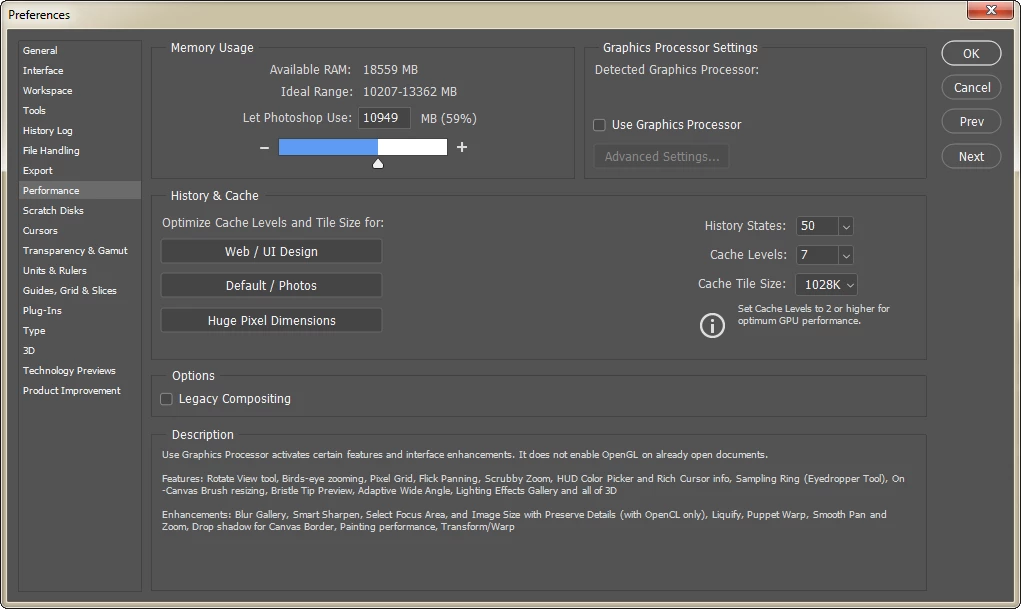The height and width of the screenshot is (609, 1021).
Task: Toggle the Legacy Compositing checkbox
Action: [x=166, y=399]
